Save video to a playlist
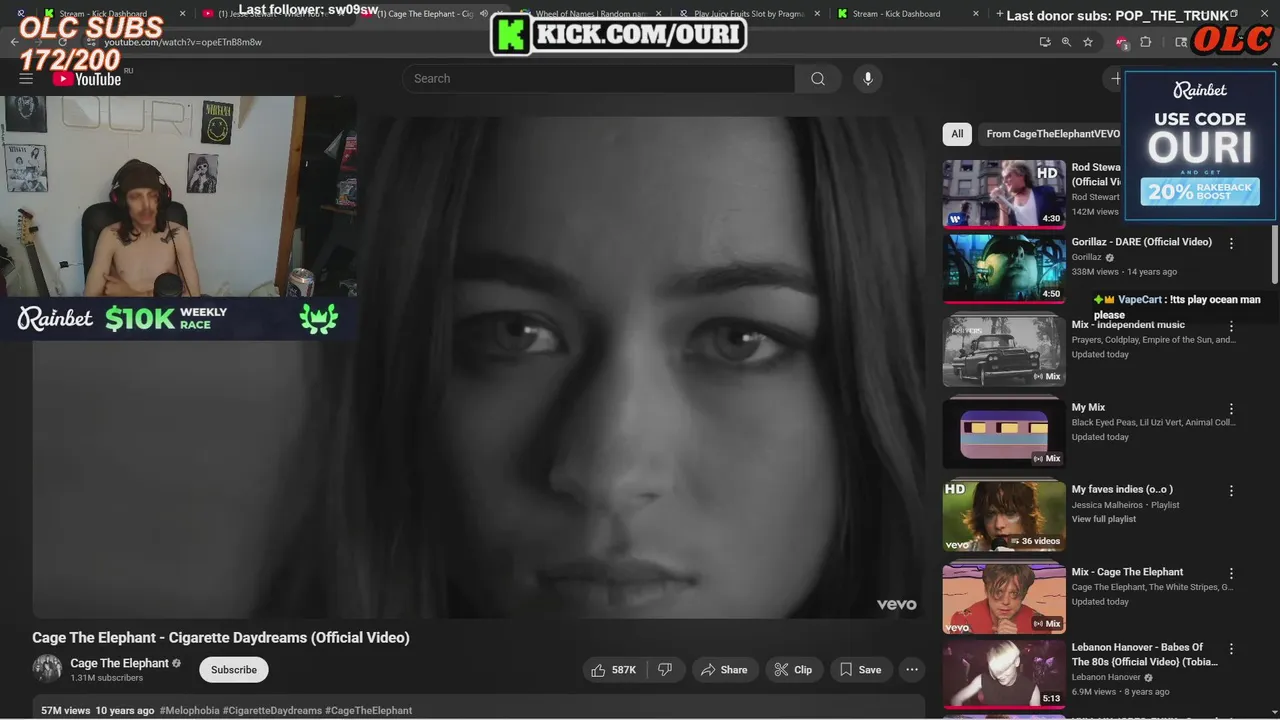This screenshot has height=720, width=1280. point(860,670)
